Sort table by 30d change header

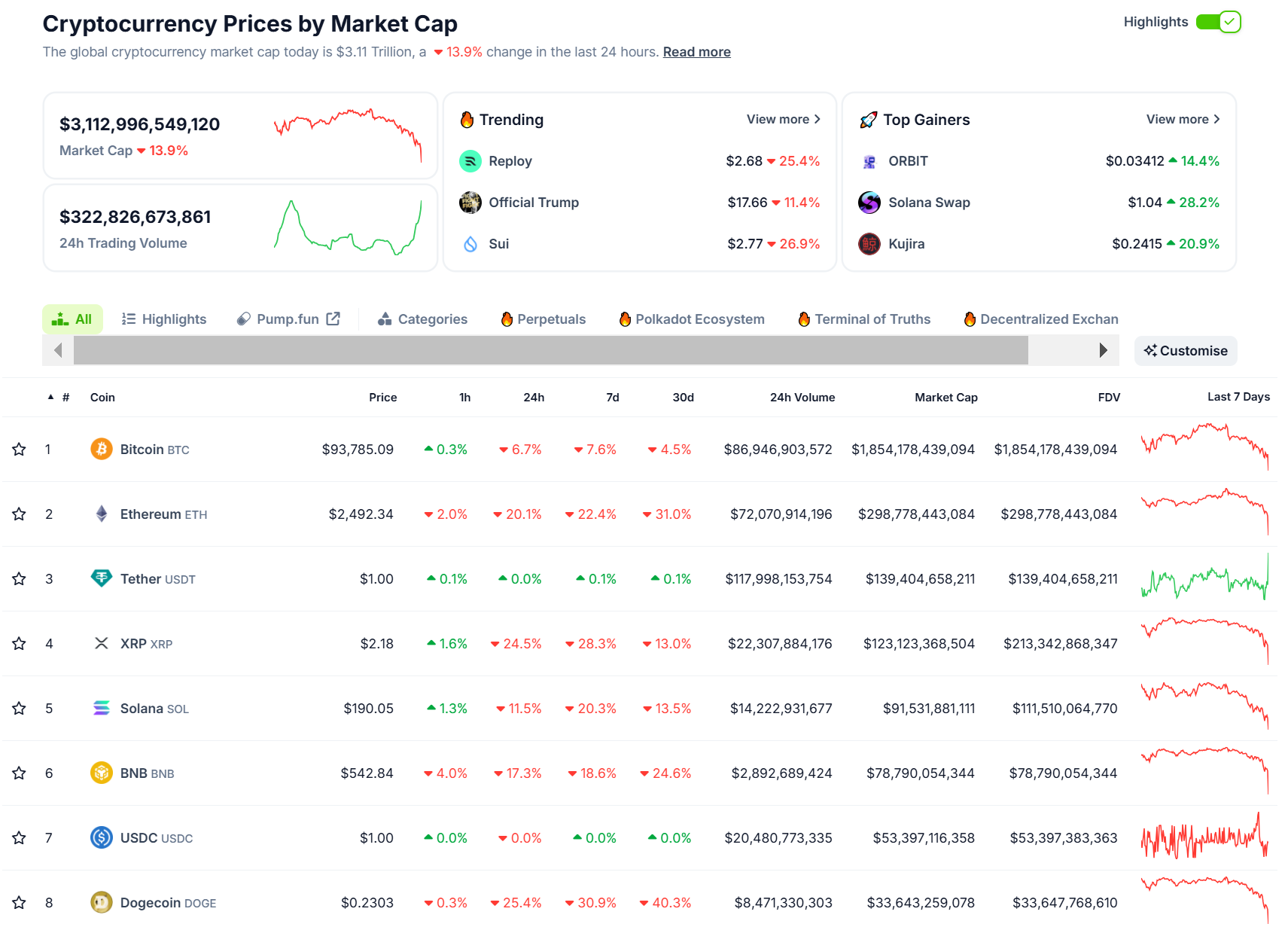683,397
